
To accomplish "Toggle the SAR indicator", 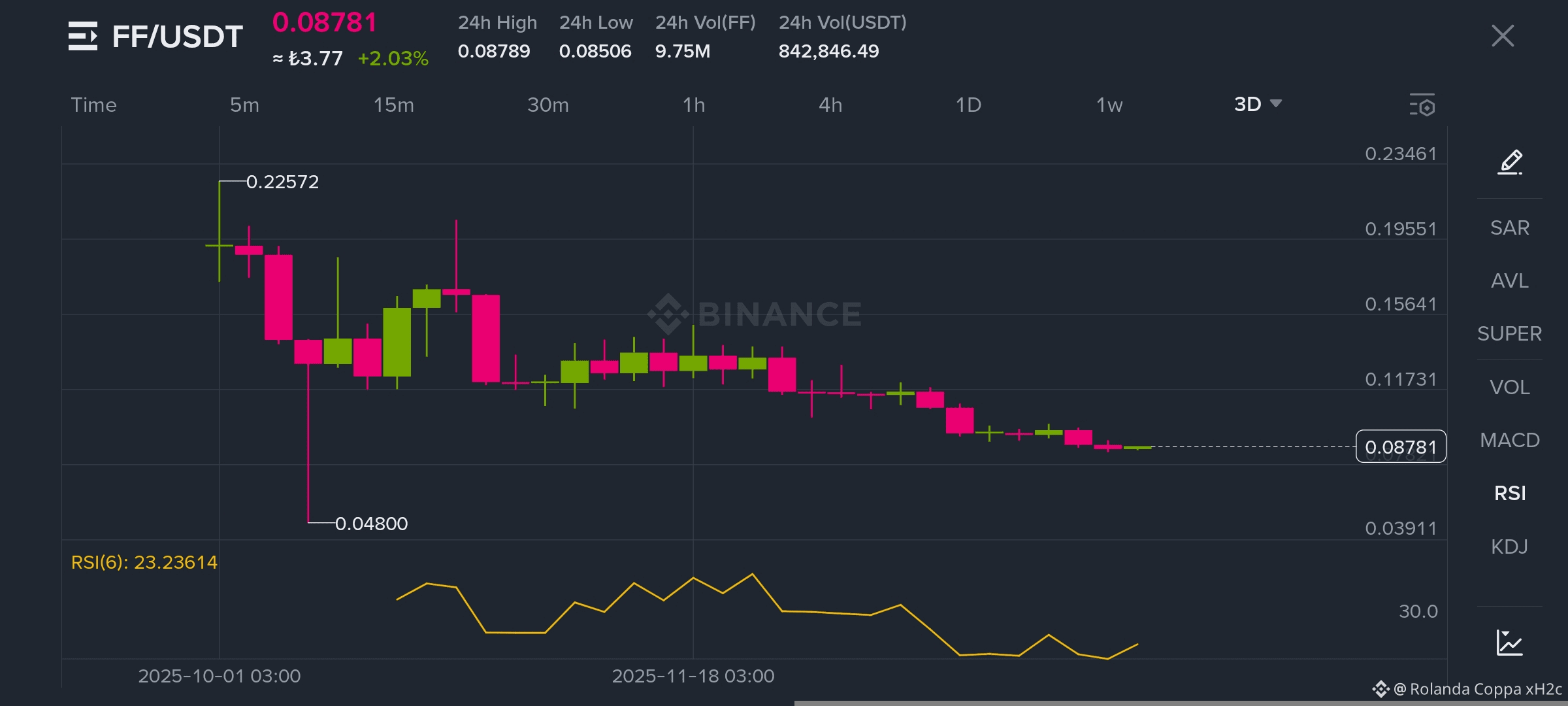I will pyautogui.click(x=1509, y=227).
